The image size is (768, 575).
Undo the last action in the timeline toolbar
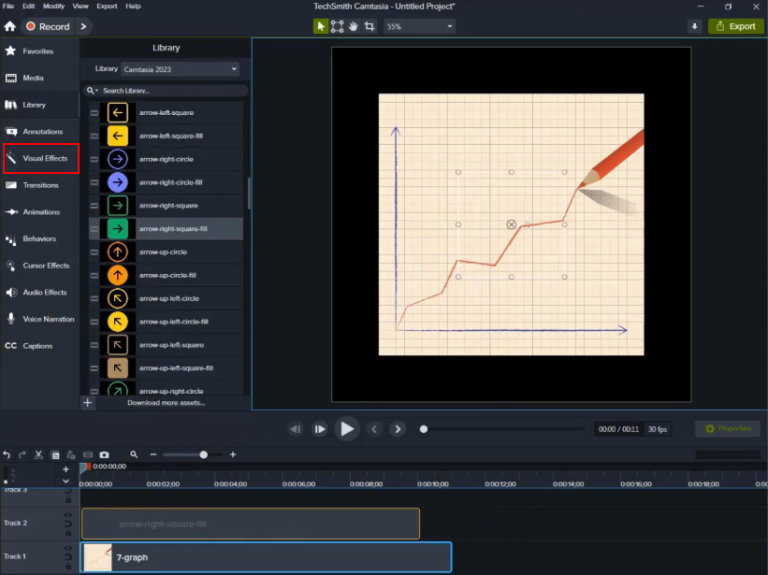[6, 455]
